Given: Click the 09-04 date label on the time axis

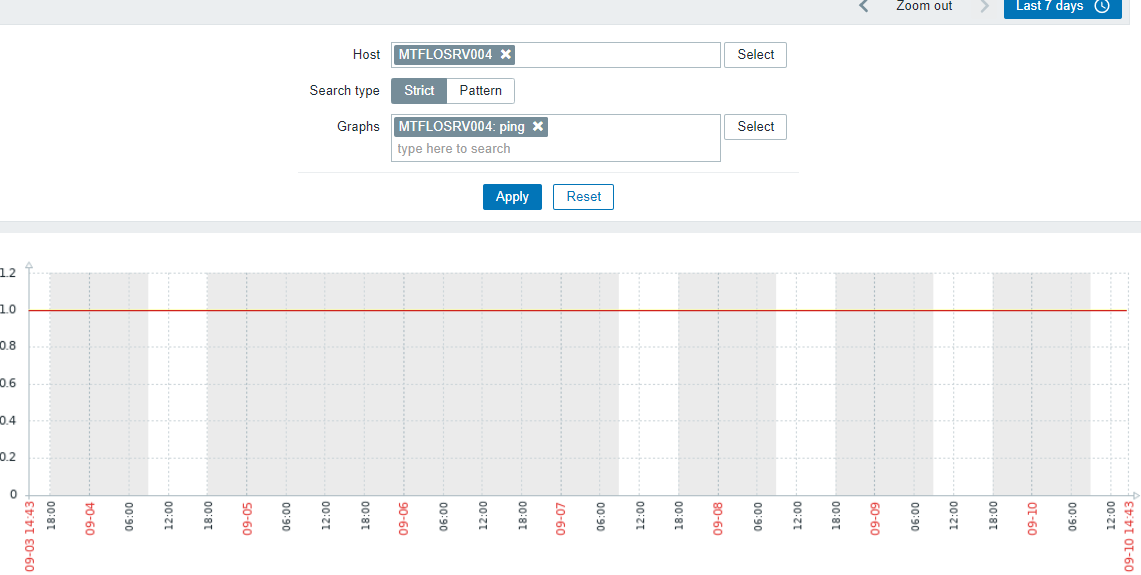Looking at the screenshot, I should (90, 518).
